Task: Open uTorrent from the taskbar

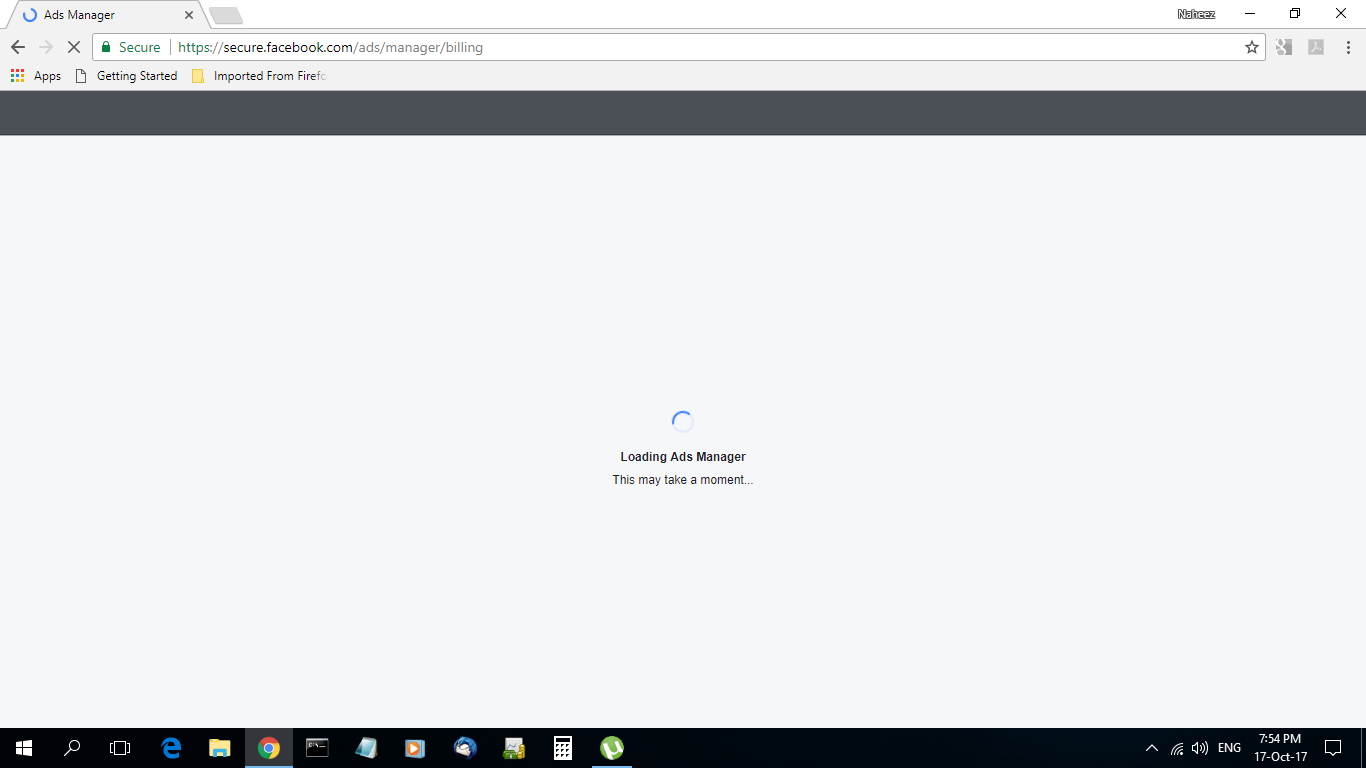Action: coord(612,748)
